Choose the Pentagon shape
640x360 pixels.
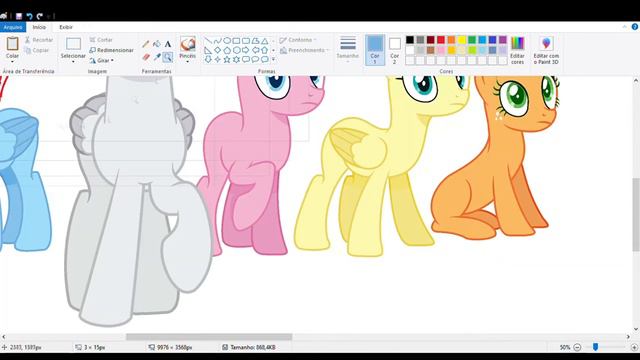227,50
